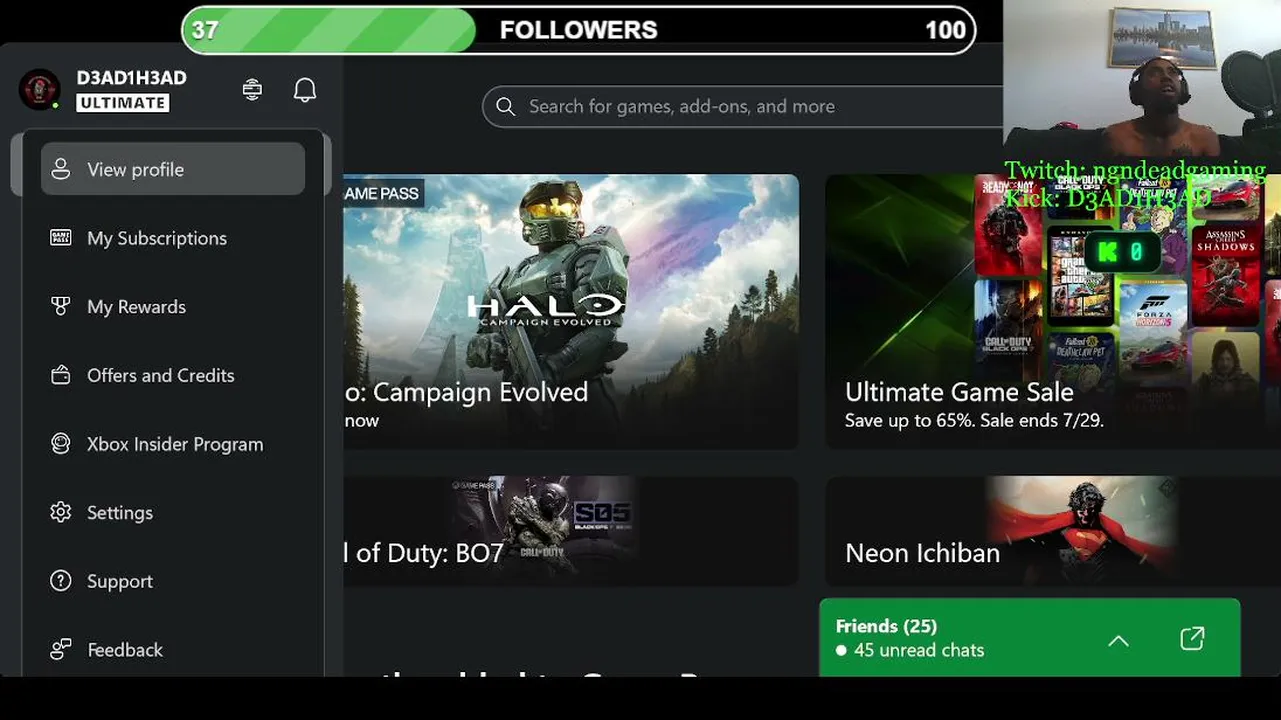Go to My Rewards
This screenshot has width=1281, height=720.
(x=173, y=306)
